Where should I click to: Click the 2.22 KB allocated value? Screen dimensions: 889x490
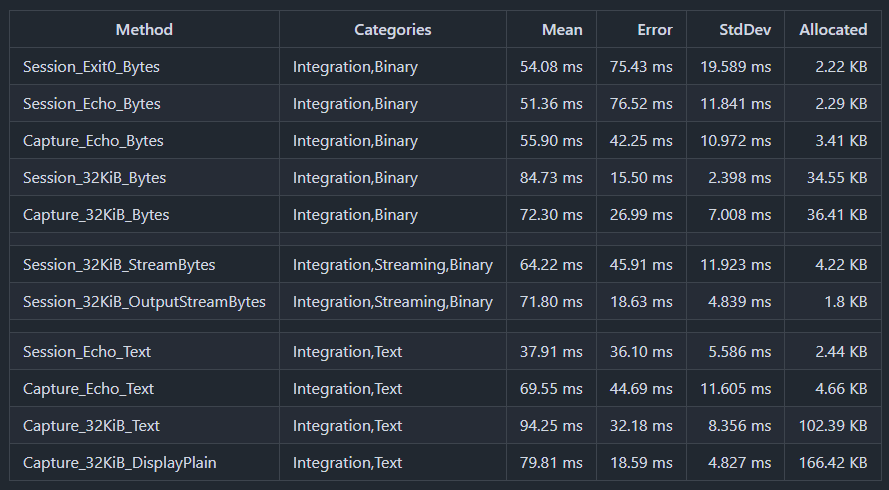[x=841, y=67]
